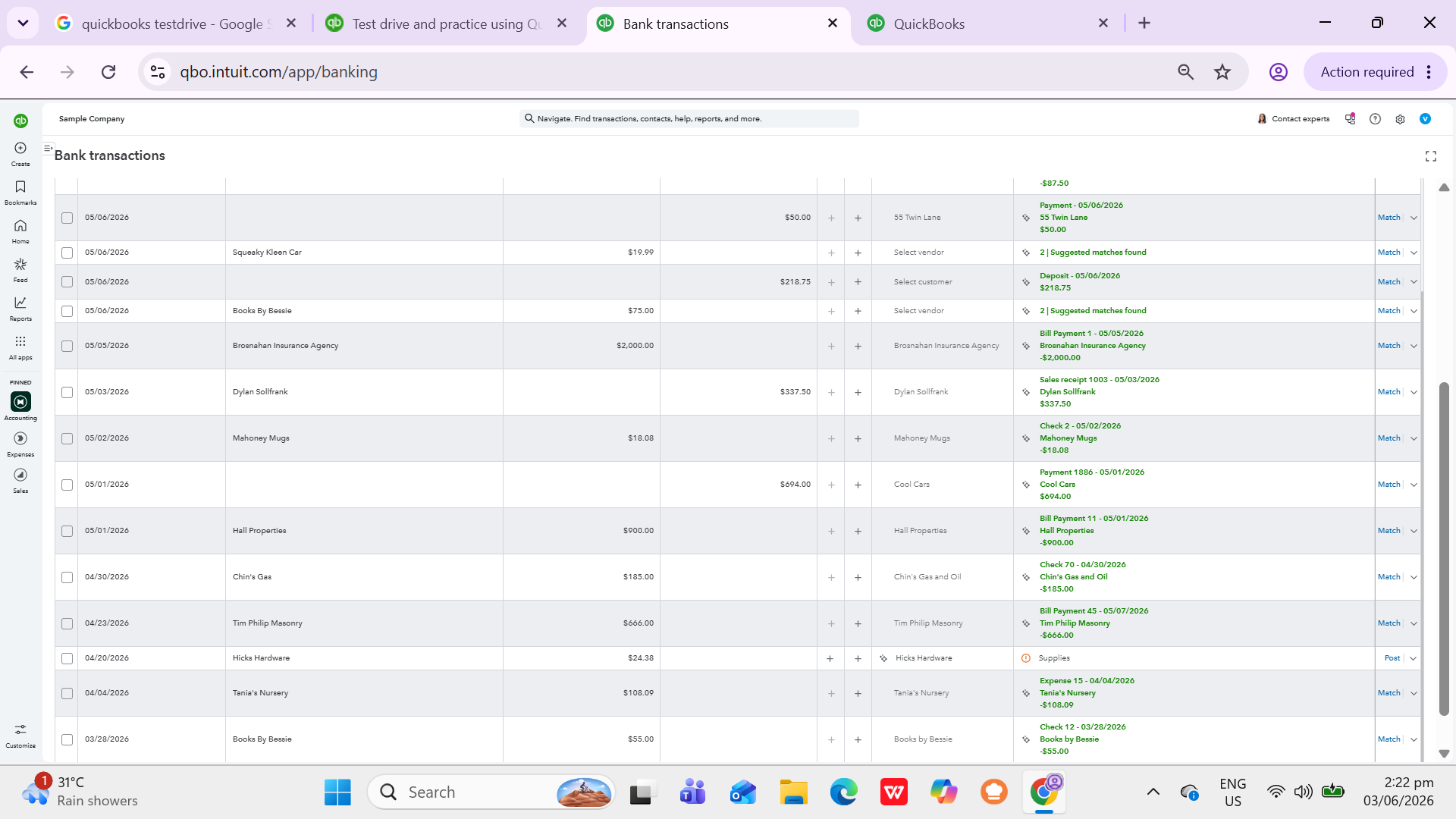Select the Mahoney Mugs row checkbox
Screen dimensions: 1456x819
pos(67,438)
